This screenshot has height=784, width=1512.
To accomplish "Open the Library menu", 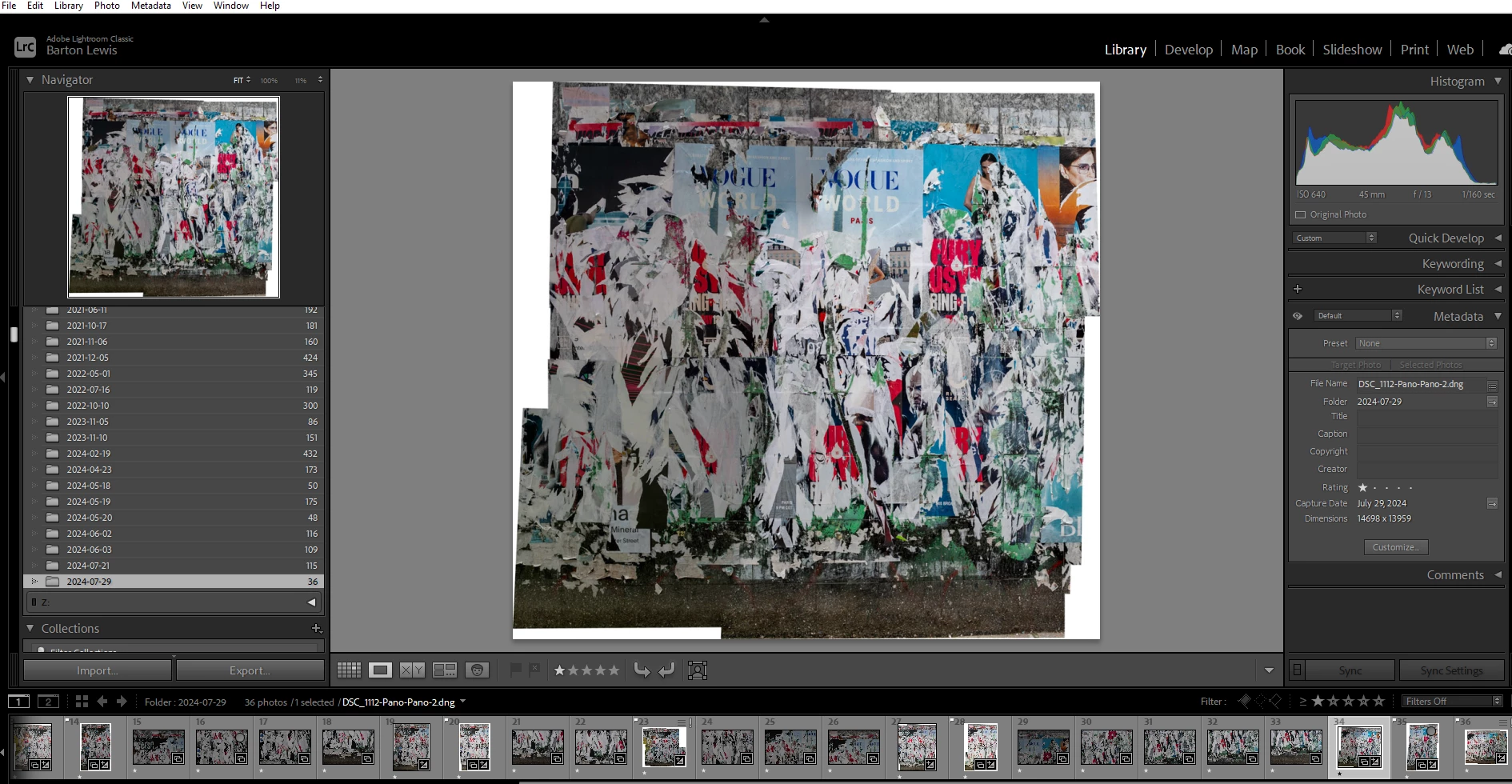I will coord(68,6).
